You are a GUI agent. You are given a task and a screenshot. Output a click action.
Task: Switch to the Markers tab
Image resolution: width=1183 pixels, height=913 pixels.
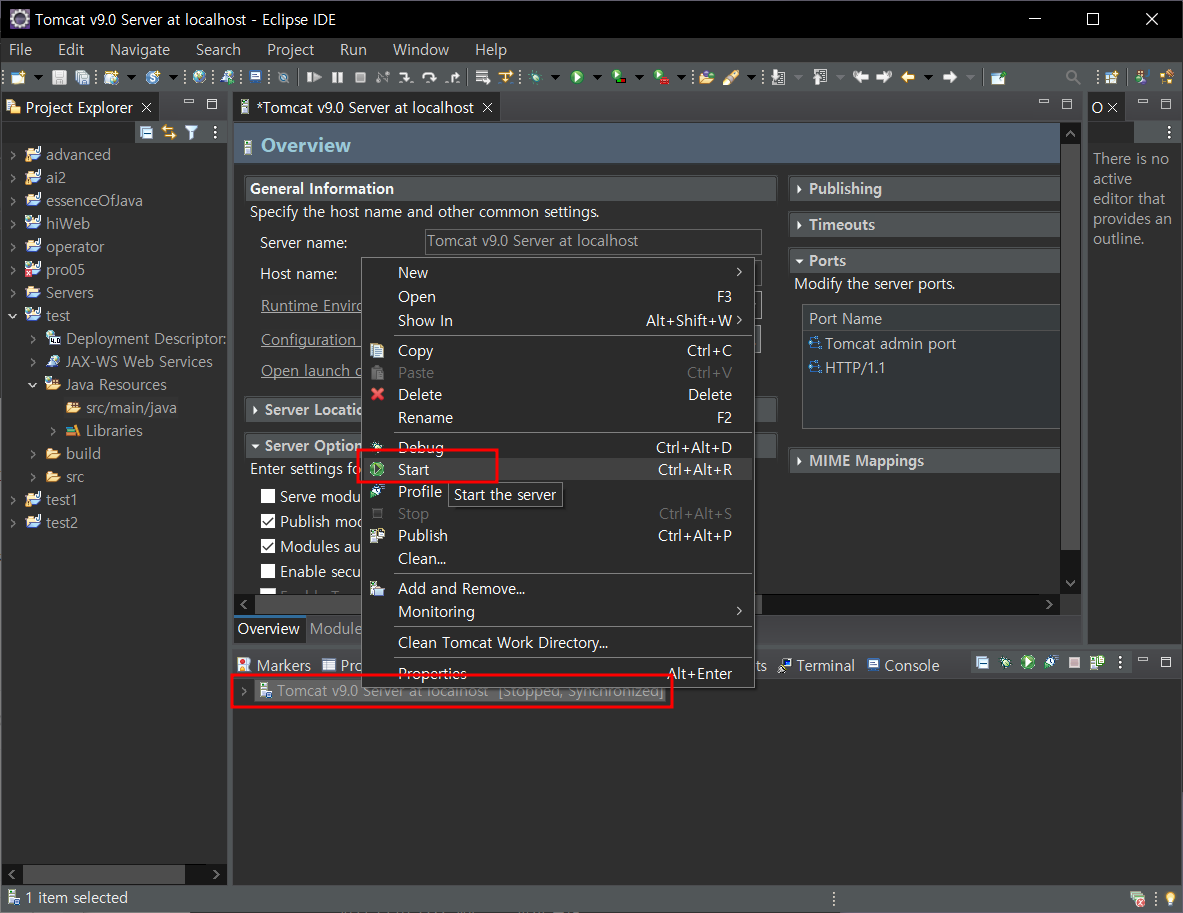[274, 666]
